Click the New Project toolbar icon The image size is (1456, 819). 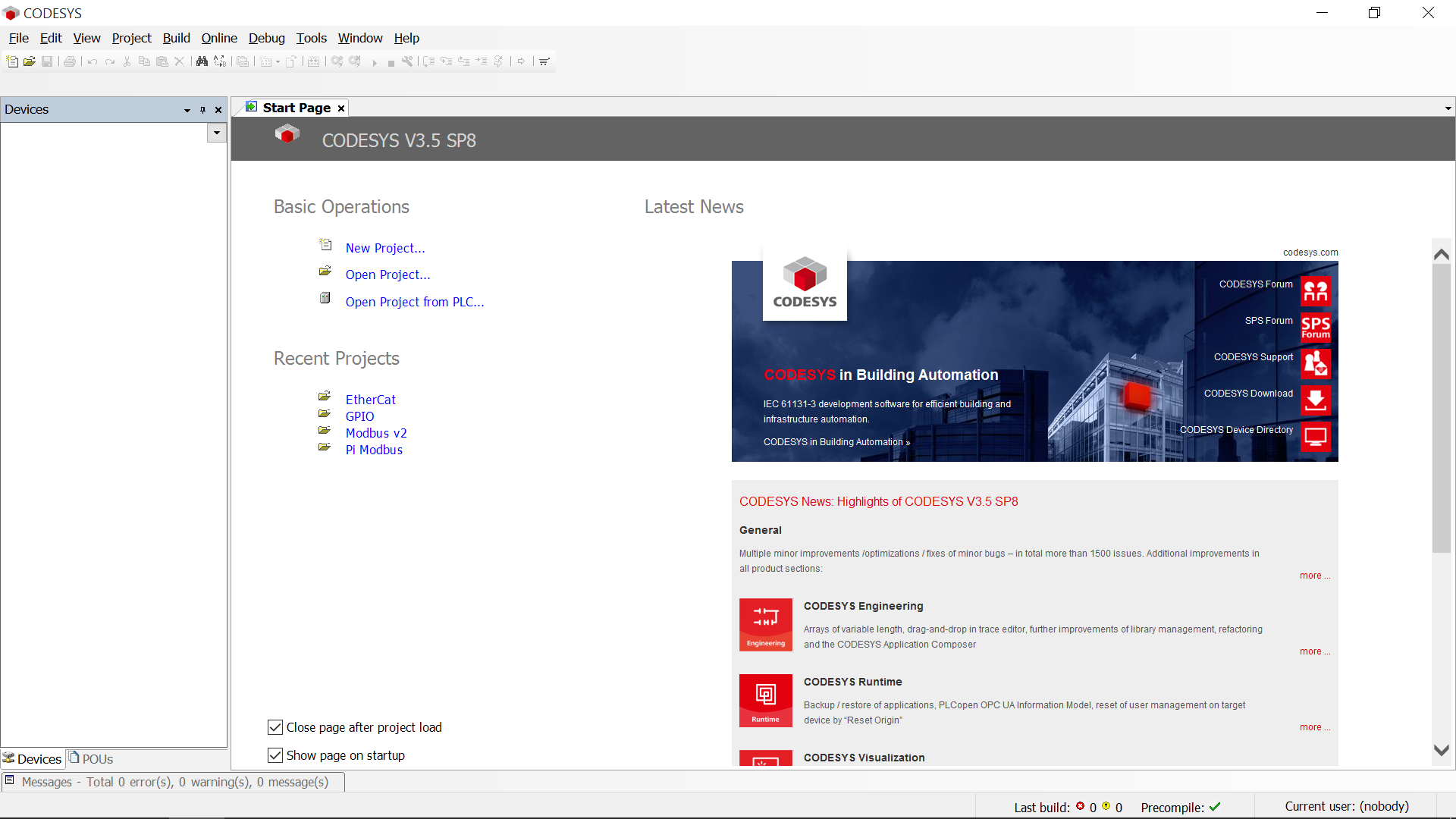(12, 61)
